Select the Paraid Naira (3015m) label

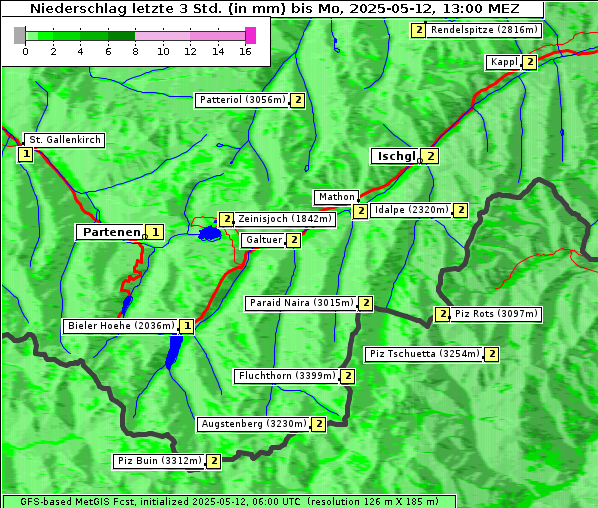(301, 303)
